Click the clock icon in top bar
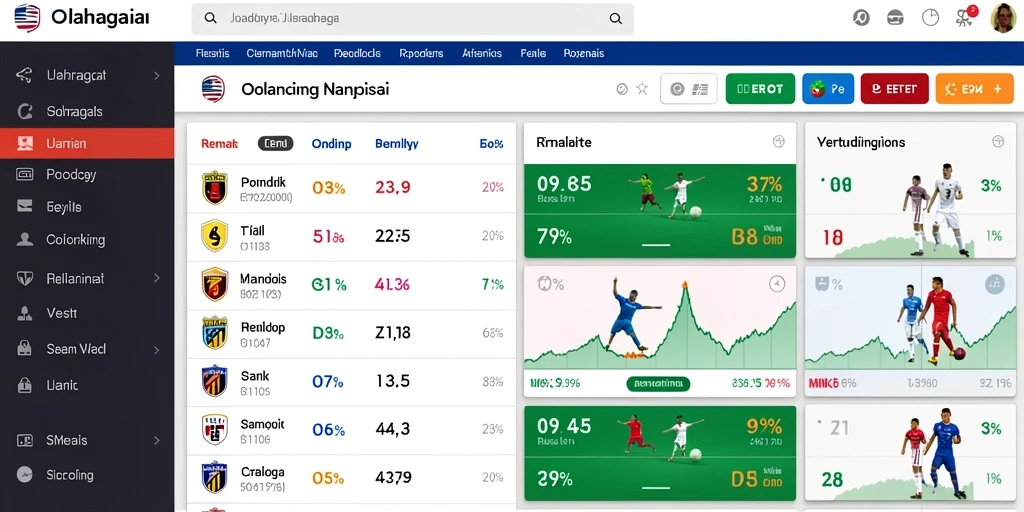 [930, 18]
